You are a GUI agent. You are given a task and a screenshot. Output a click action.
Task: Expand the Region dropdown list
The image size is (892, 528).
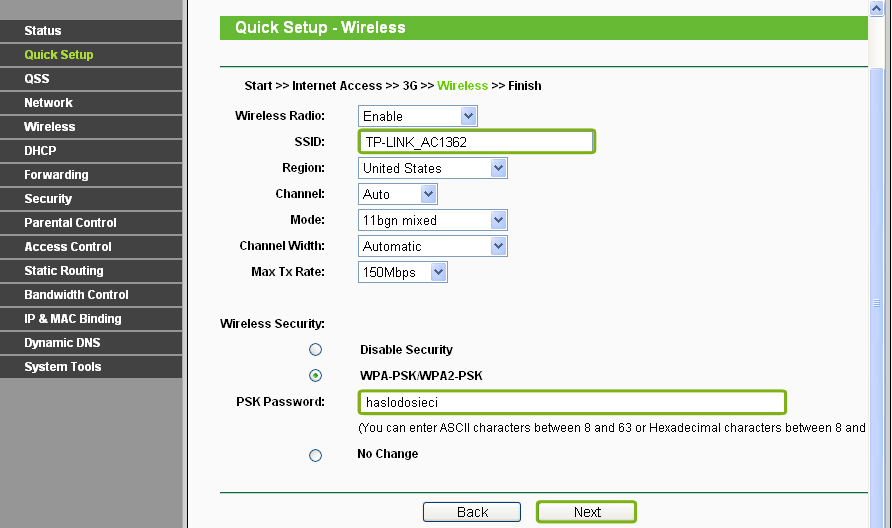tap(432, 169)
